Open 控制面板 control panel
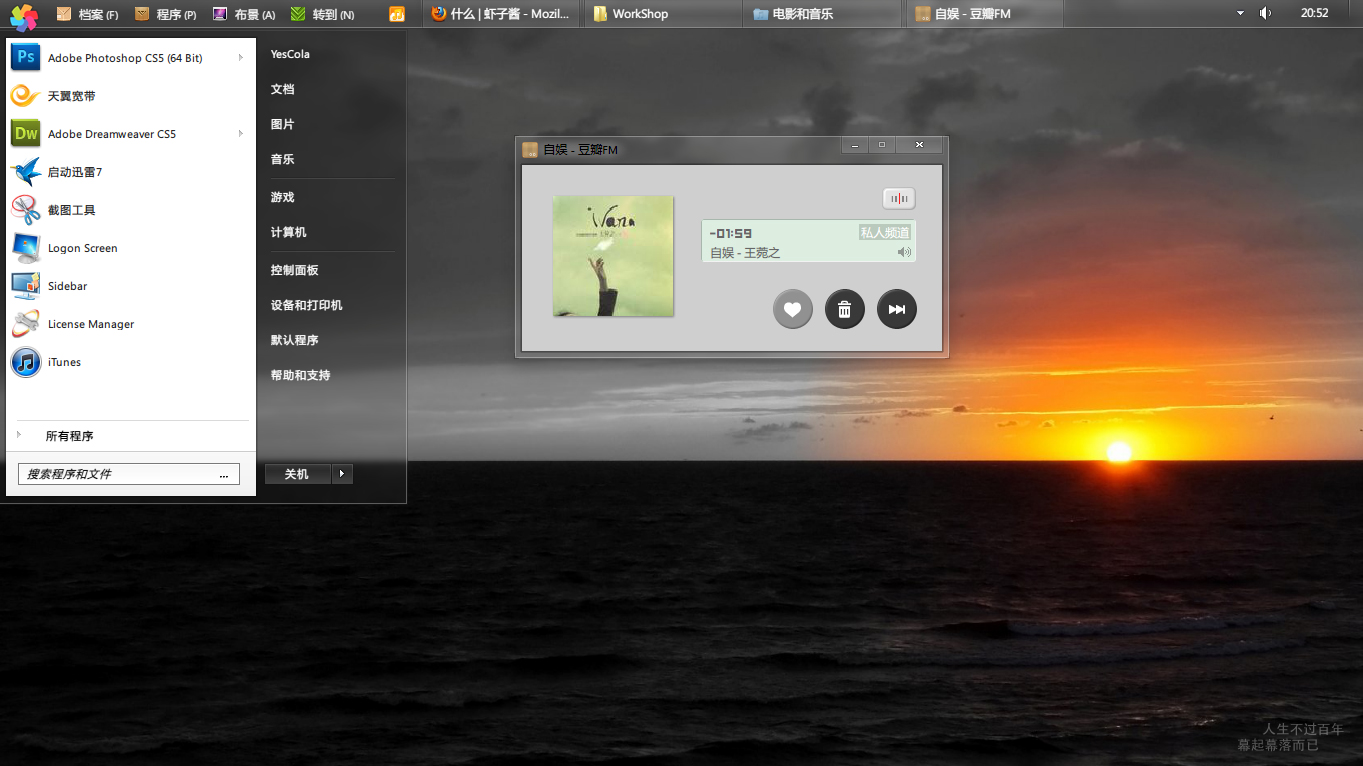1363x766 pixels. pos(294,270)
